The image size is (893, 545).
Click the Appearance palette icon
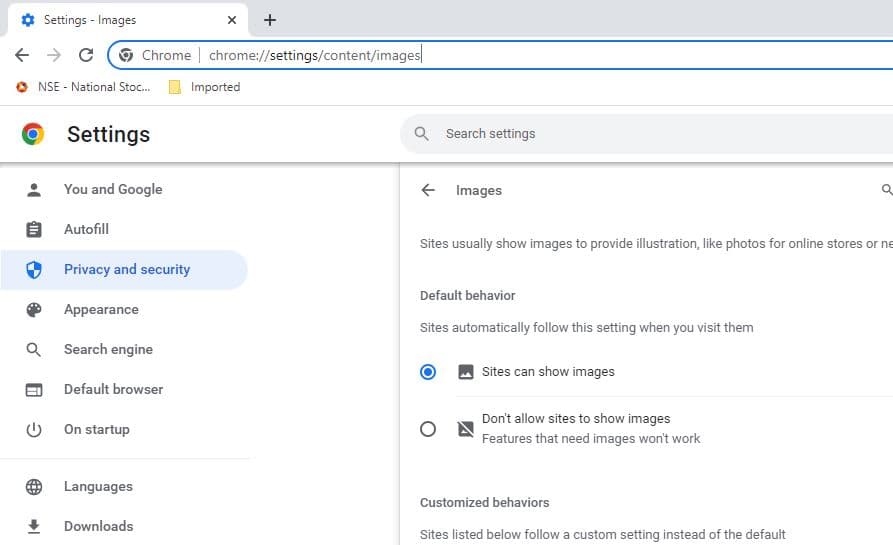(x=34, y=310)
